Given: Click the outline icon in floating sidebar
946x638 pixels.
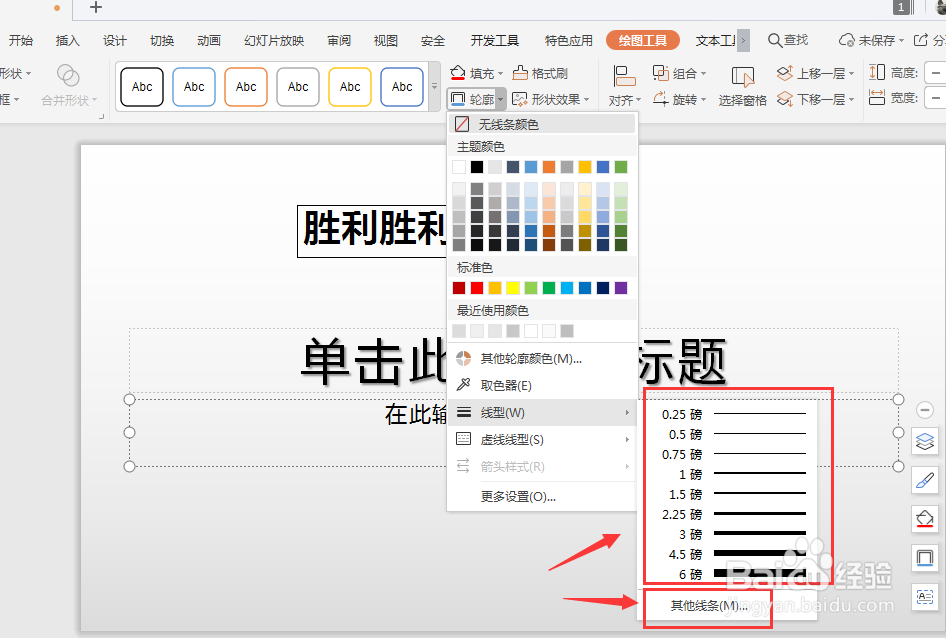Looking at the screenshot, I should click(925, 557).
